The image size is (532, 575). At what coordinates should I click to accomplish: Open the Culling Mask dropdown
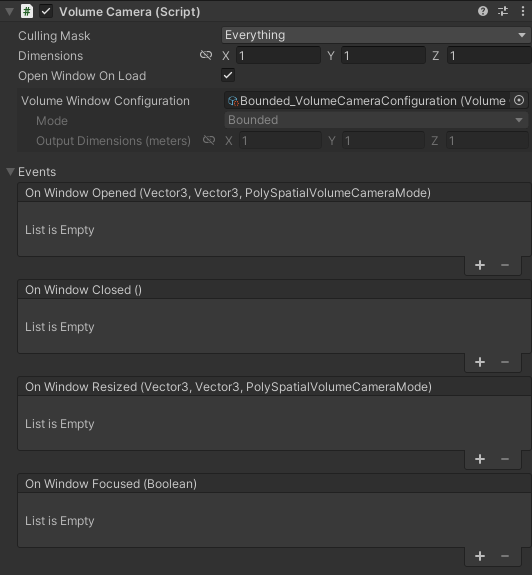tap(376, 35)
